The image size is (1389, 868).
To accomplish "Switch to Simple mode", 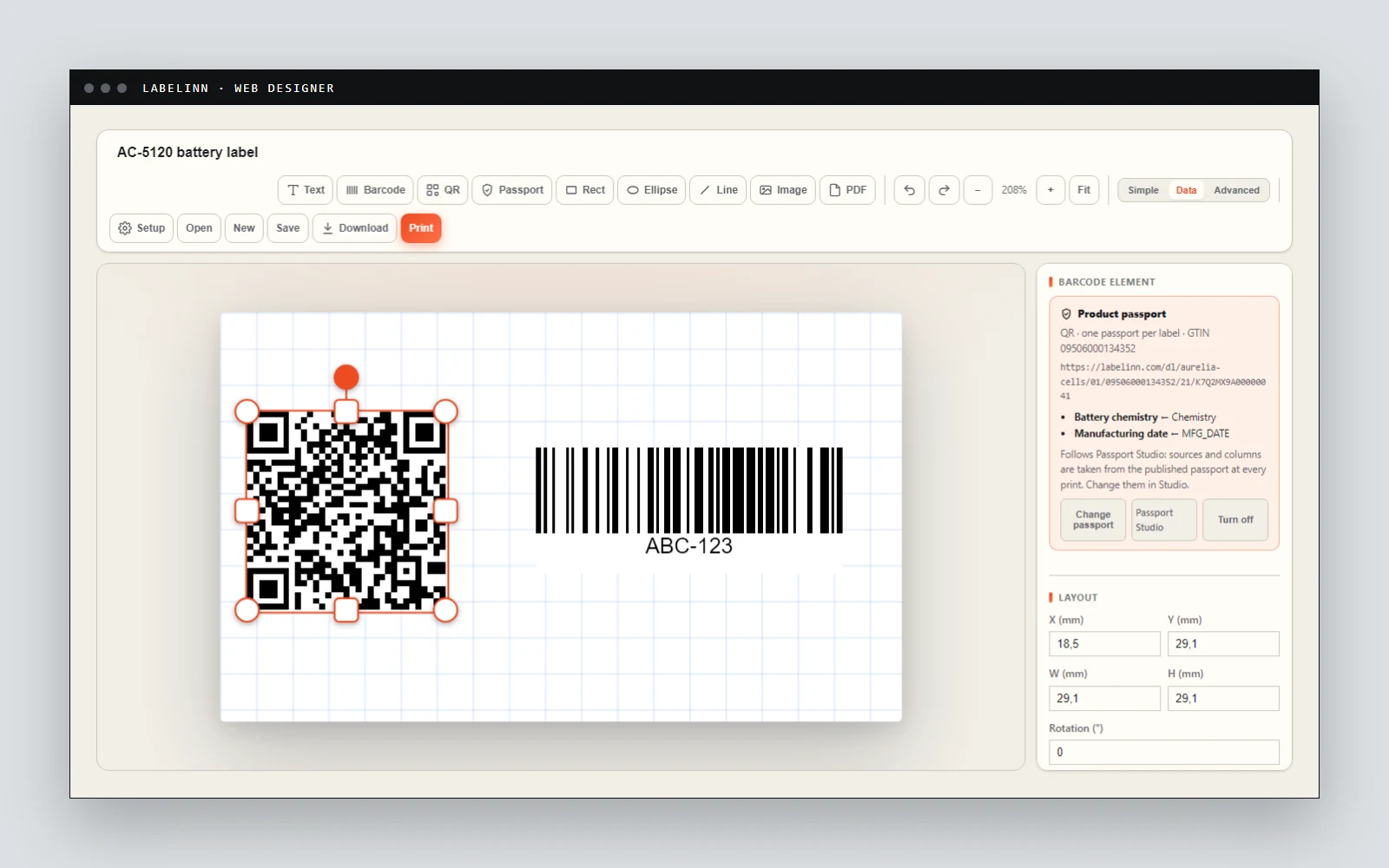I will pos(1143,190).
